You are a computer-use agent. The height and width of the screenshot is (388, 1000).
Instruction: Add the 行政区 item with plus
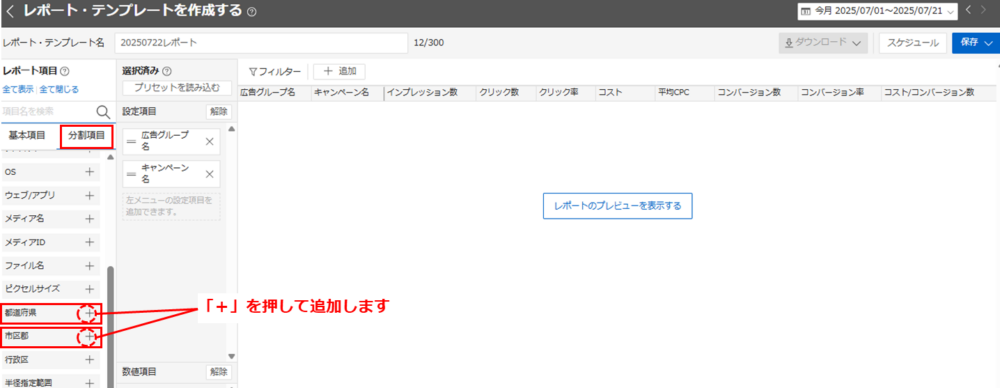[89, 360]
